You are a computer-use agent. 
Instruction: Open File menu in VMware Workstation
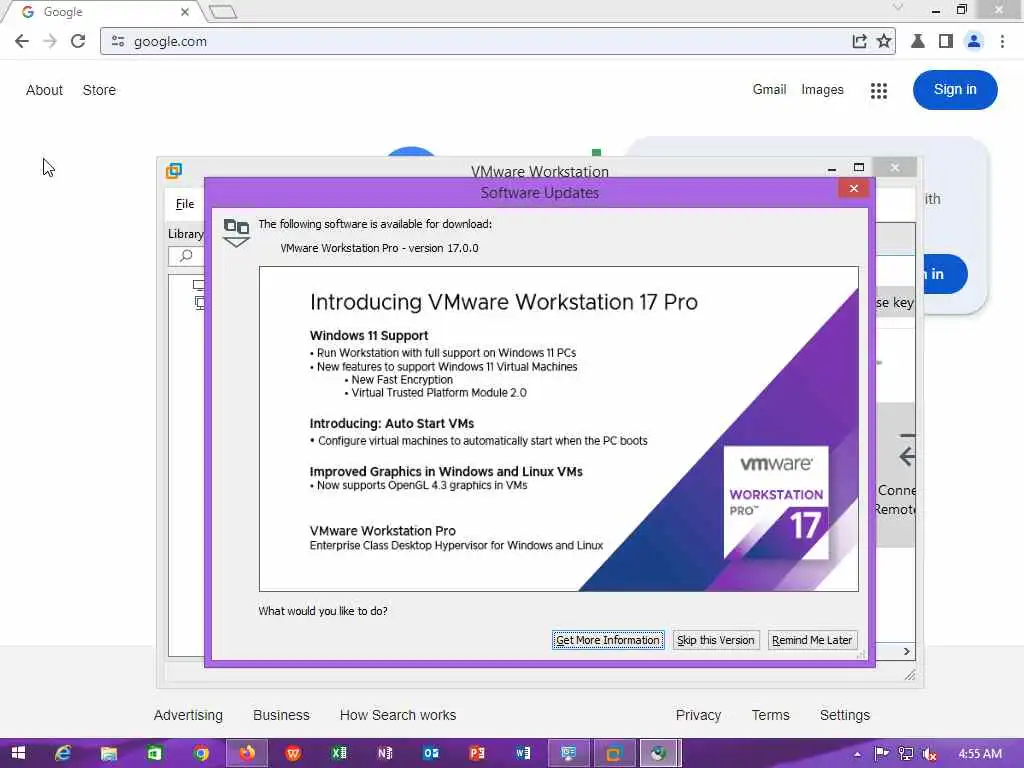tap(185, 204)
